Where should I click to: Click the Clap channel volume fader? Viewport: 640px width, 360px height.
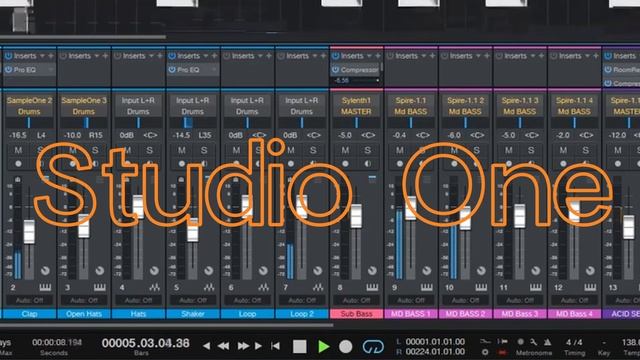[x=29, y=231]
